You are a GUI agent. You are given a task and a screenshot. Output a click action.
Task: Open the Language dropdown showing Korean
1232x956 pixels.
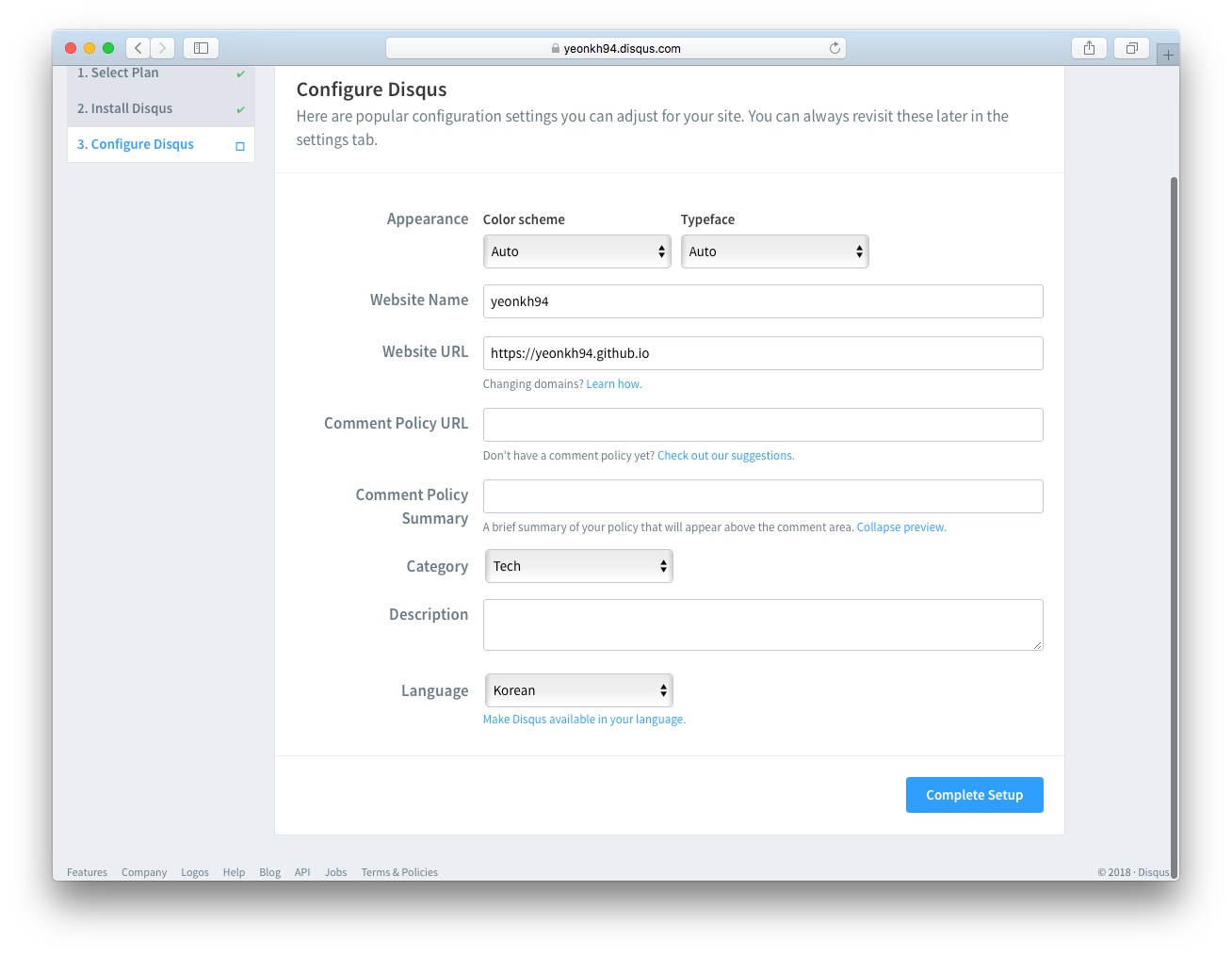[x=578, y=690]
